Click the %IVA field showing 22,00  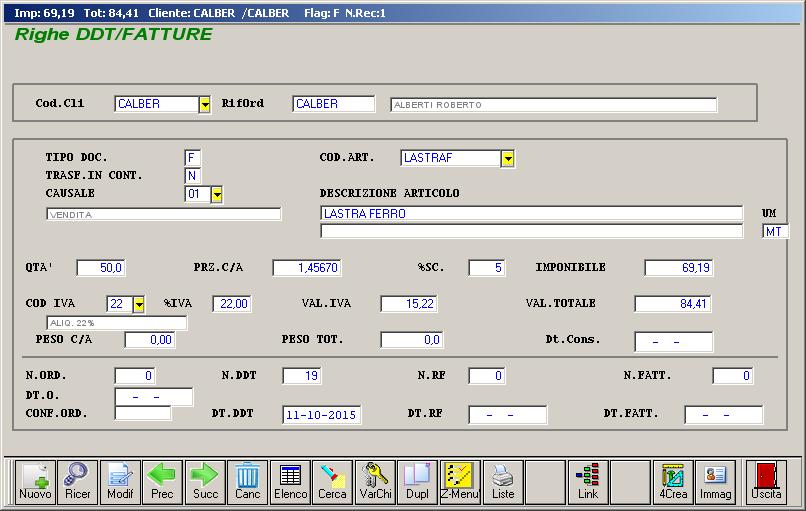[x=232, y=304]
